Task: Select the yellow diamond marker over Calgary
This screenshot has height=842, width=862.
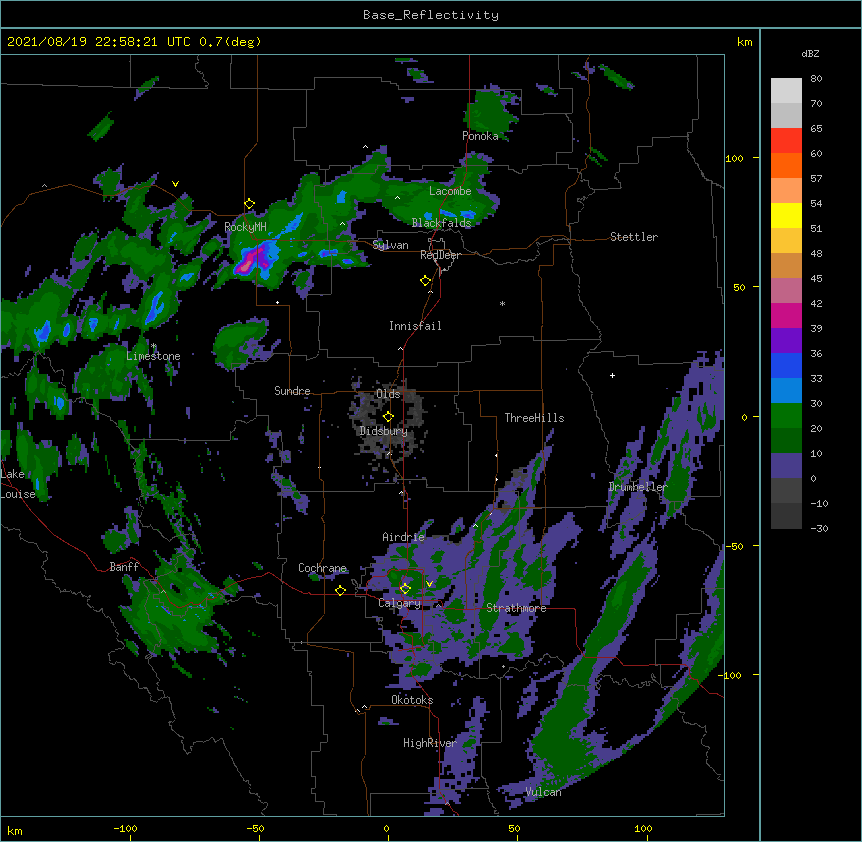Action: (405, 589)
